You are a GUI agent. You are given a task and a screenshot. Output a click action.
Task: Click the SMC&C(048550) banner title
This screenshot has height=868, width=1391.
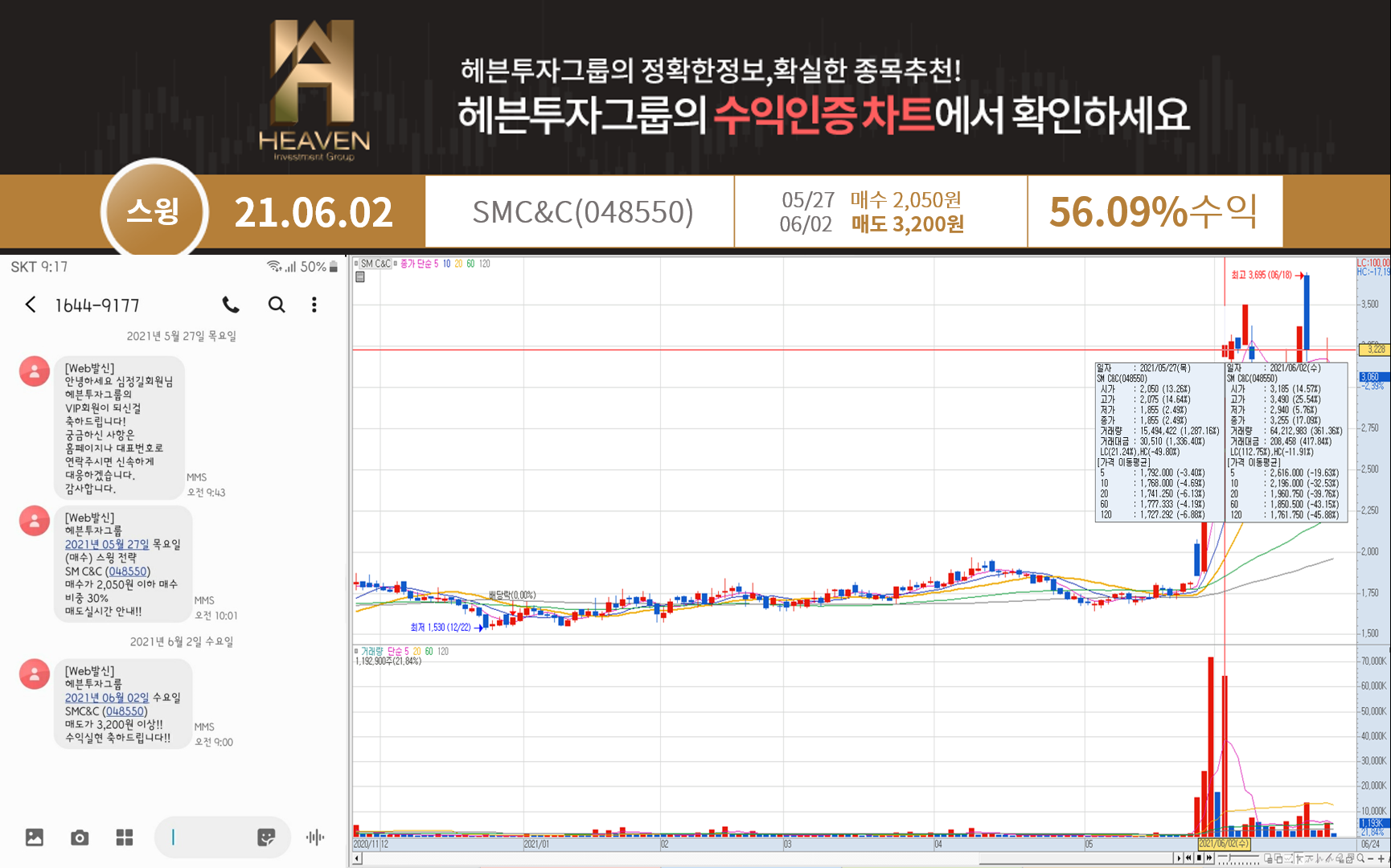coord(583,212)
